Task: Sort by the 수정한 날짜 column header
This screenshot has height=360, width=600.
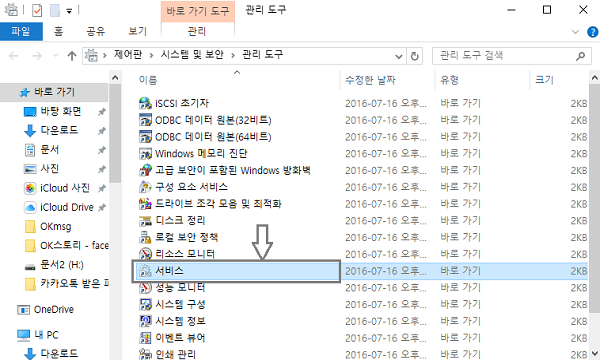Action: (x=370, y=80)
